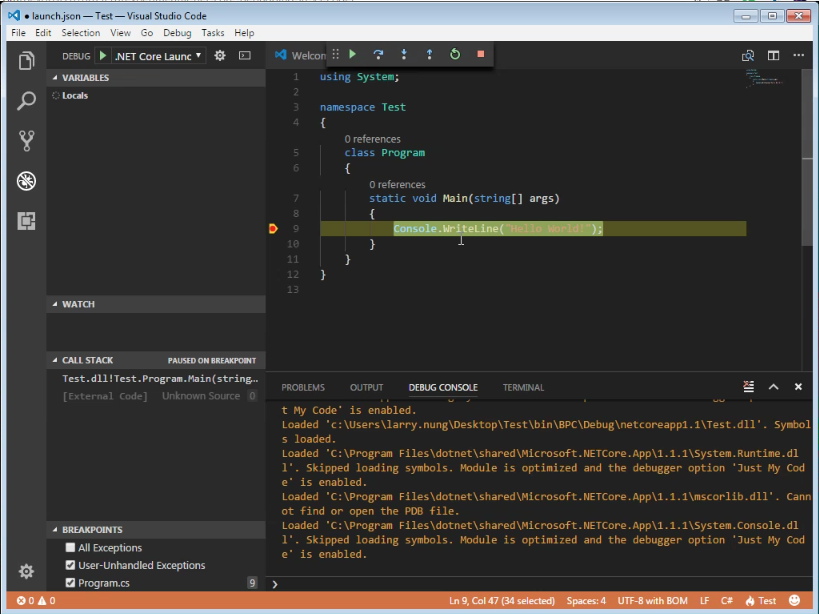Step over in debug toolbar
This screenshot has height=614, width=819.
(x=378, y=54)
